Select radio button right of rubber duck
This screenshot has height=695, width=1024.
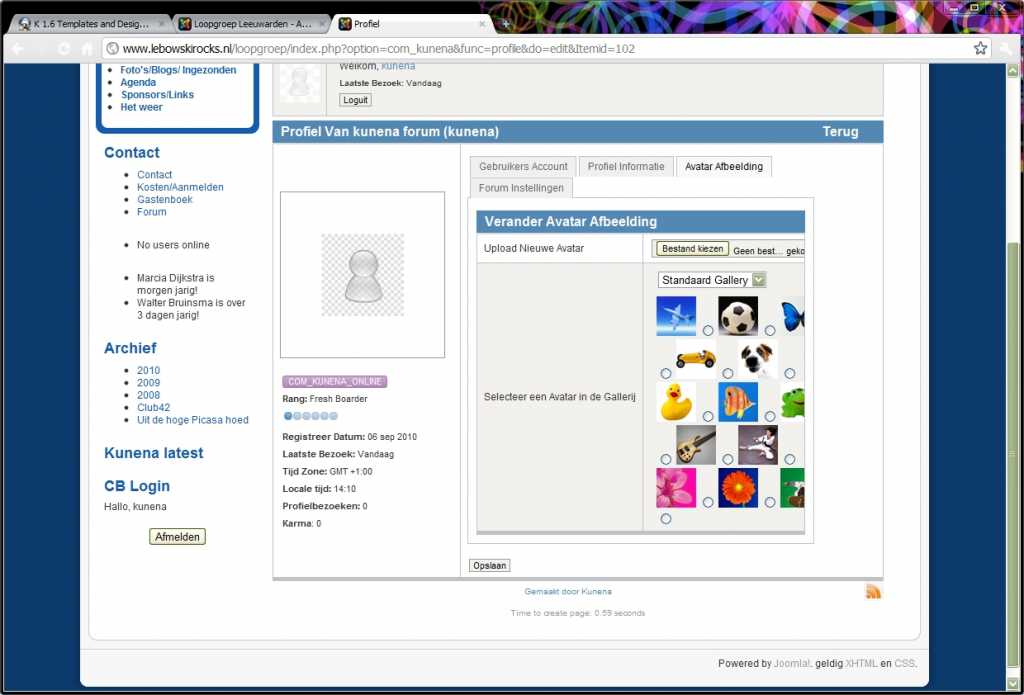pyautogui.click(x=708, y=417)
